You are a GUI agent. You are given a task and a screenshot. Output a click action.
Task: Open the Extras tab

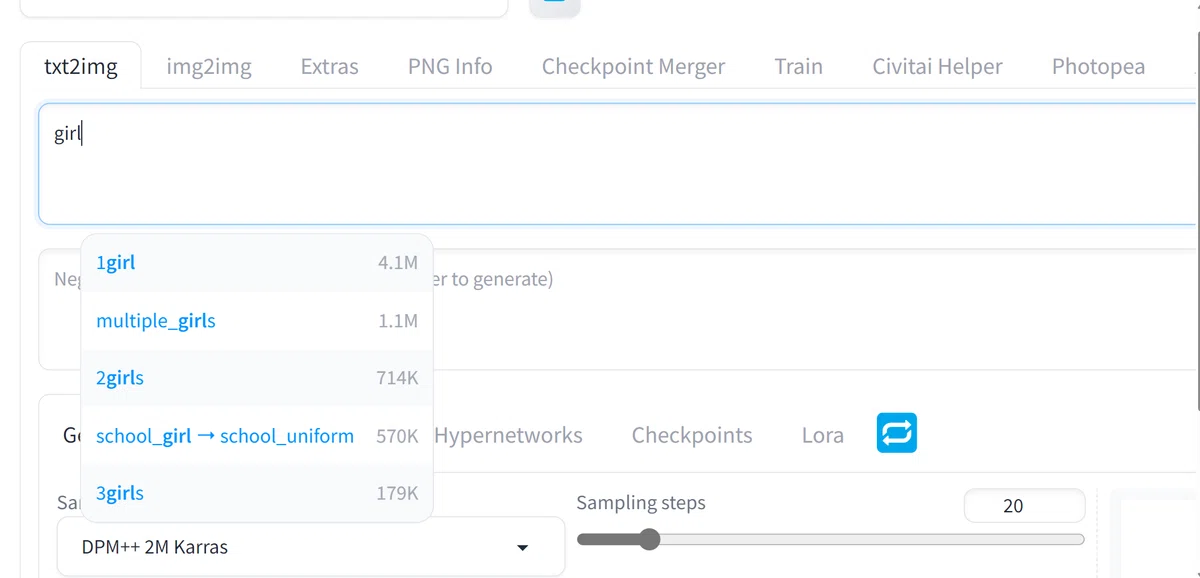329,67
